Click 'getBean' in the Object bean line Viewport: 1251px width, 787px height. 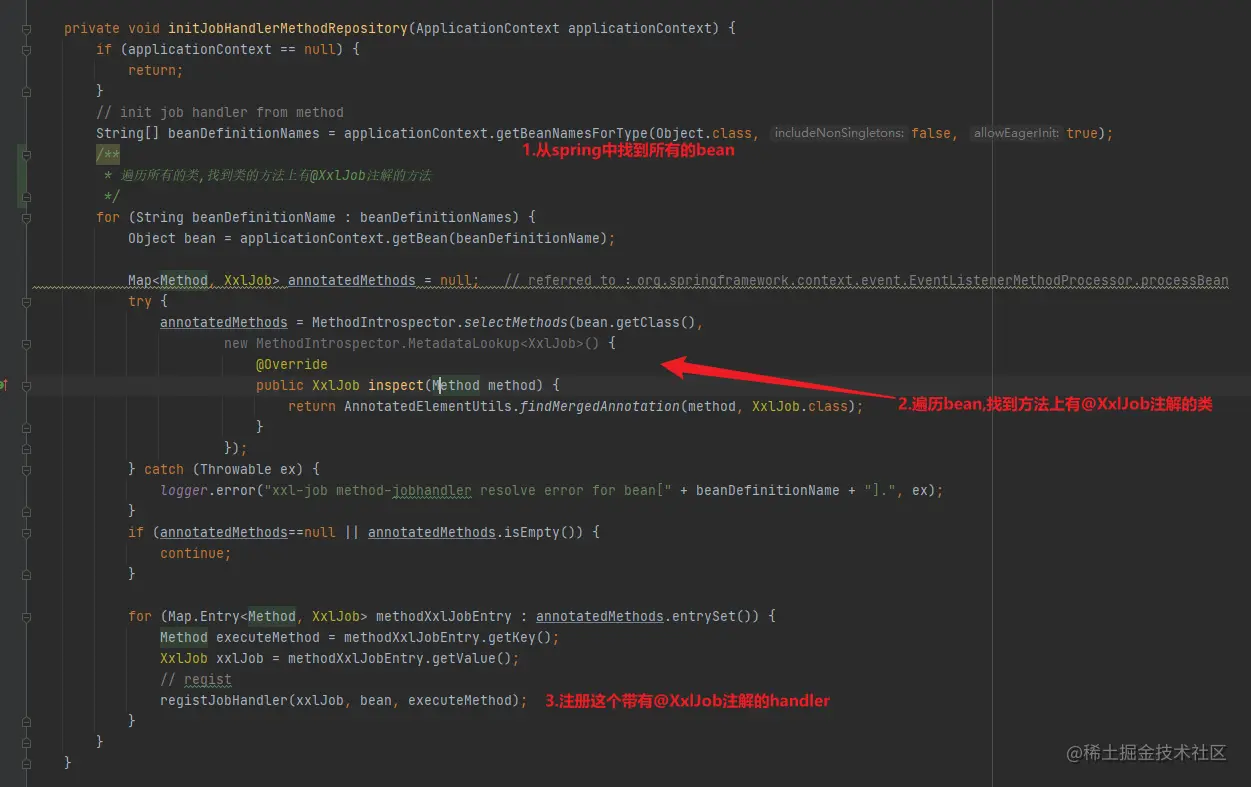click(420, 238)
